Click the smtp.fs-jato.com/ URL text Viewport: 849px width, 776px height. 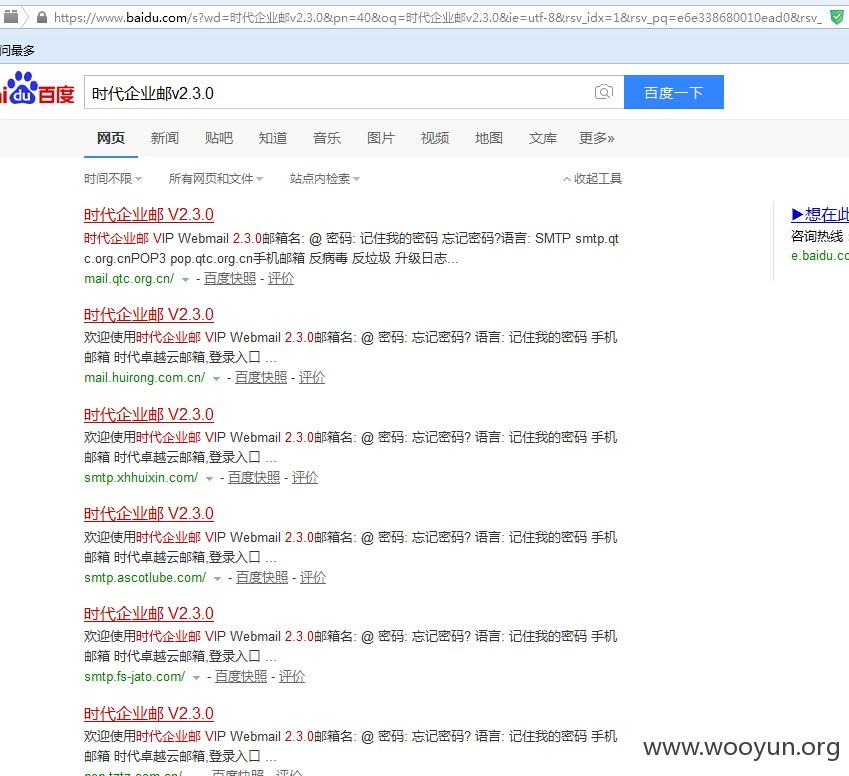135,676
